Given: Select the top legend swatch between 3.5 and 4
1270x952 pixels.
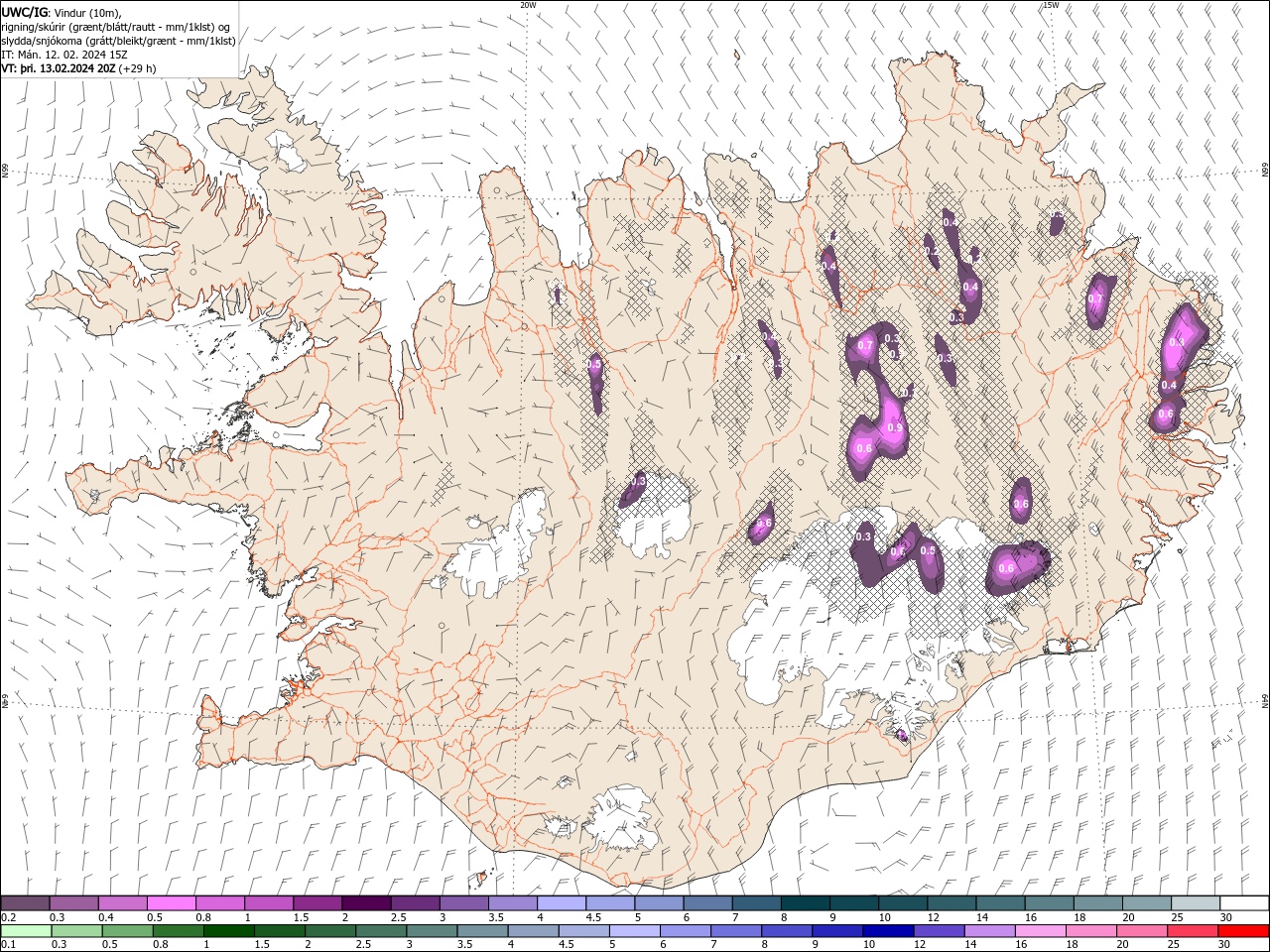Looking at the screenshot, I should pos(512,903).
